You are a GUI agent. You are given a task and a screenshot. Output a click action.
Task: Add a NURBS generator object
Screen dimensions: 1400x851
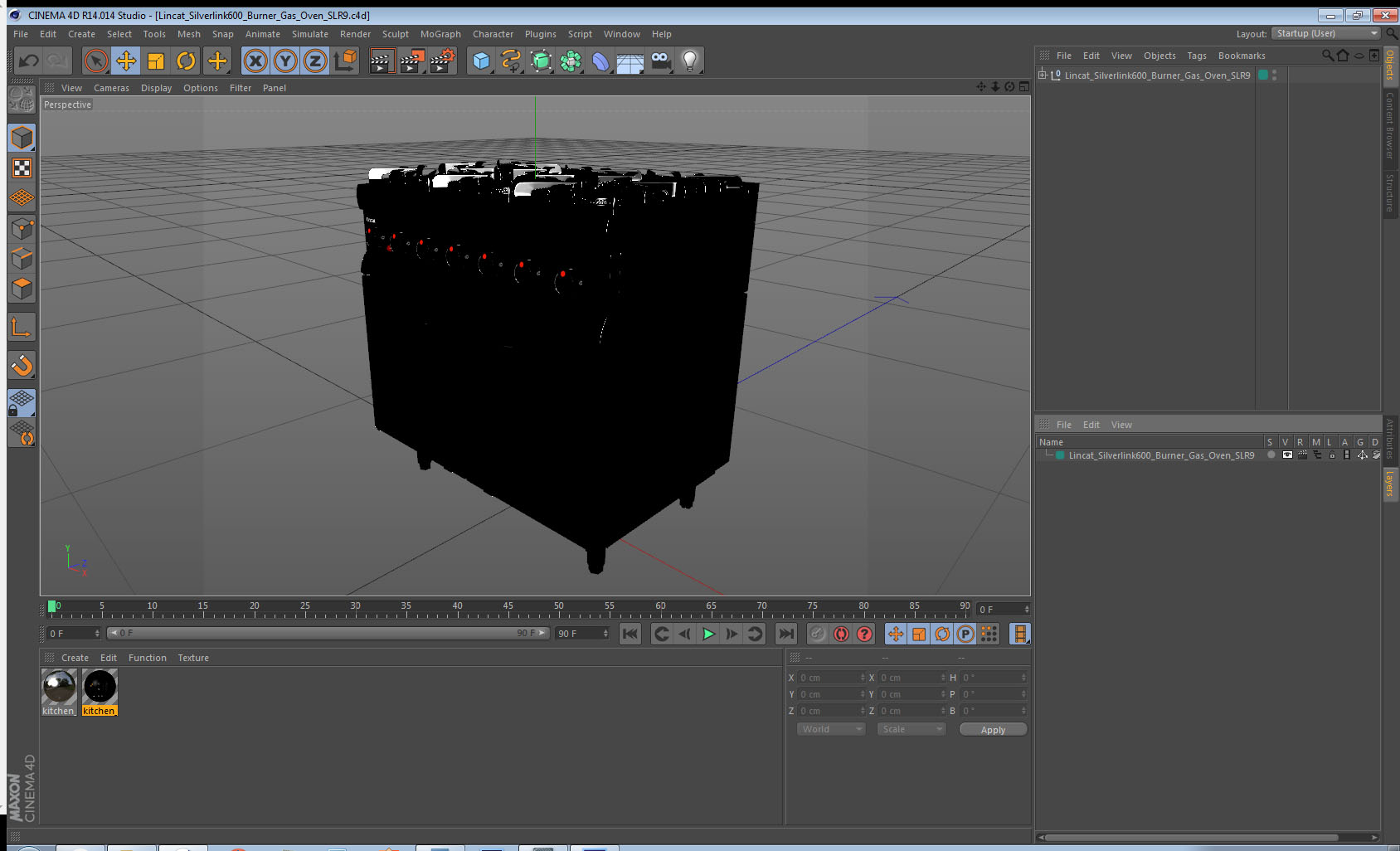(541, 61)
